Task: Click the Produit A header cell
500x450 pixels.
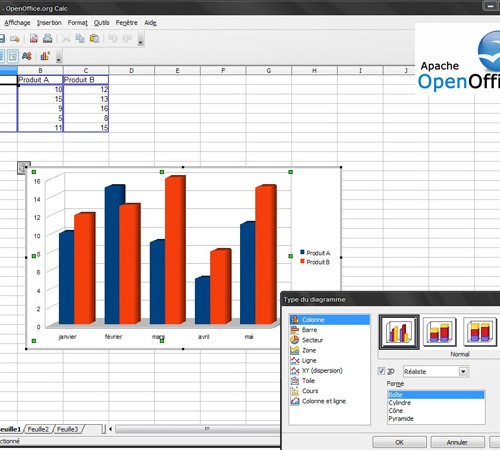Action: 40,80
